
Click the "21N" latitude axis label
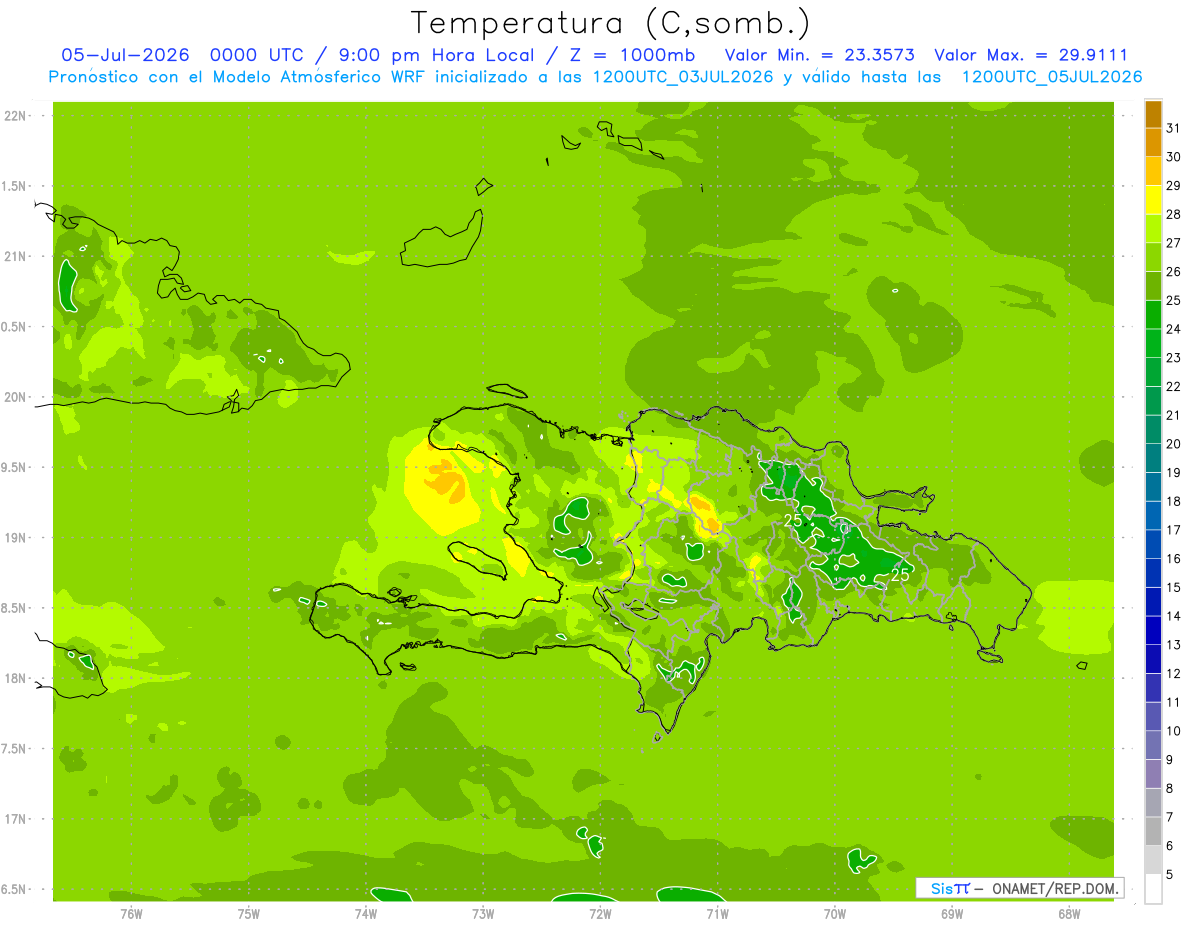pos(15,257)
